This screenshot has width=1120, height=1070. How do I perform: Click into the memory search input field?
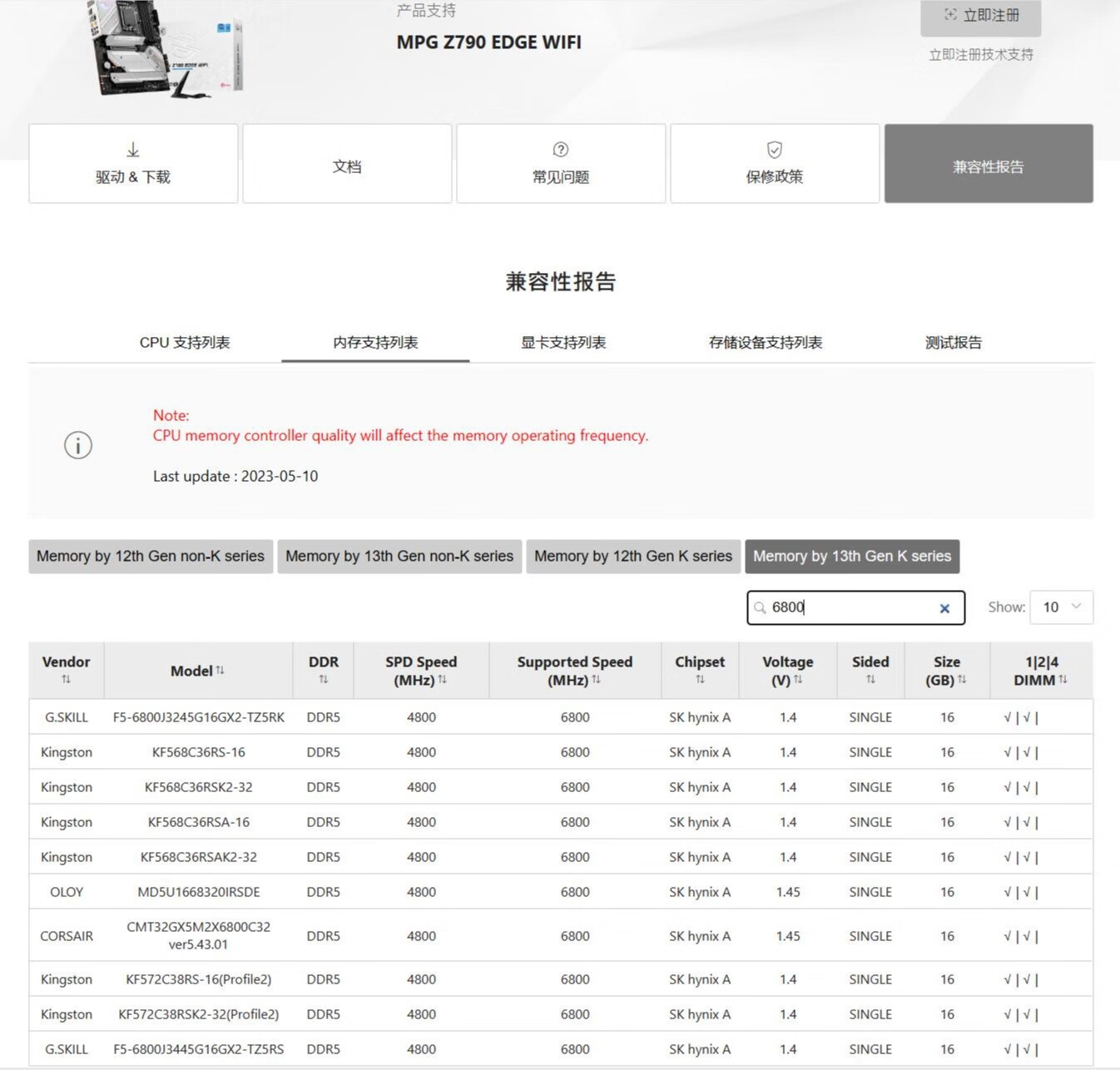pos(855,607)
